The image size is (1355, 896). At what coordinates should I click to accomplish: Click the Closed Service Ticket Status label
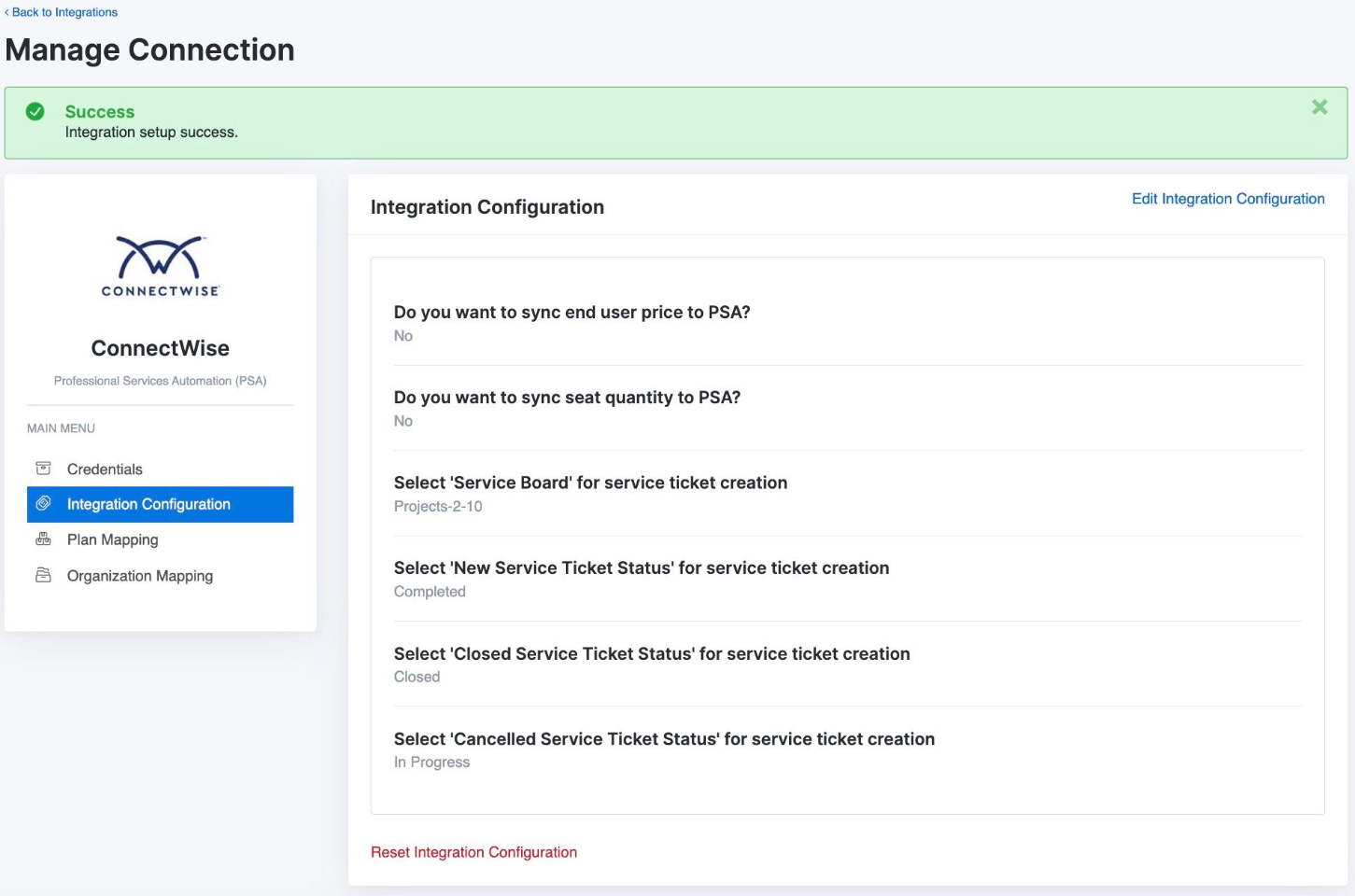[652, 653]
